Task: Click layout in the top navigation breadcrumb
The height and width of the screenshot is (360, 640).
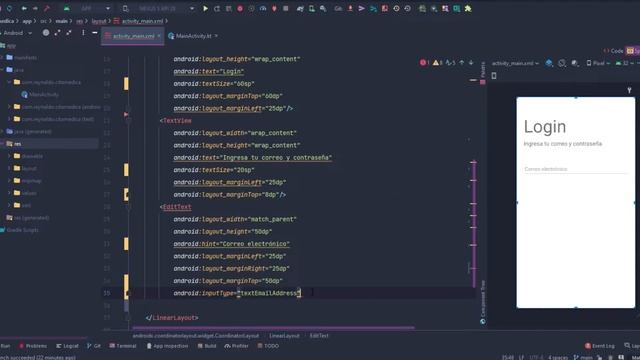Action: point(99,21)
